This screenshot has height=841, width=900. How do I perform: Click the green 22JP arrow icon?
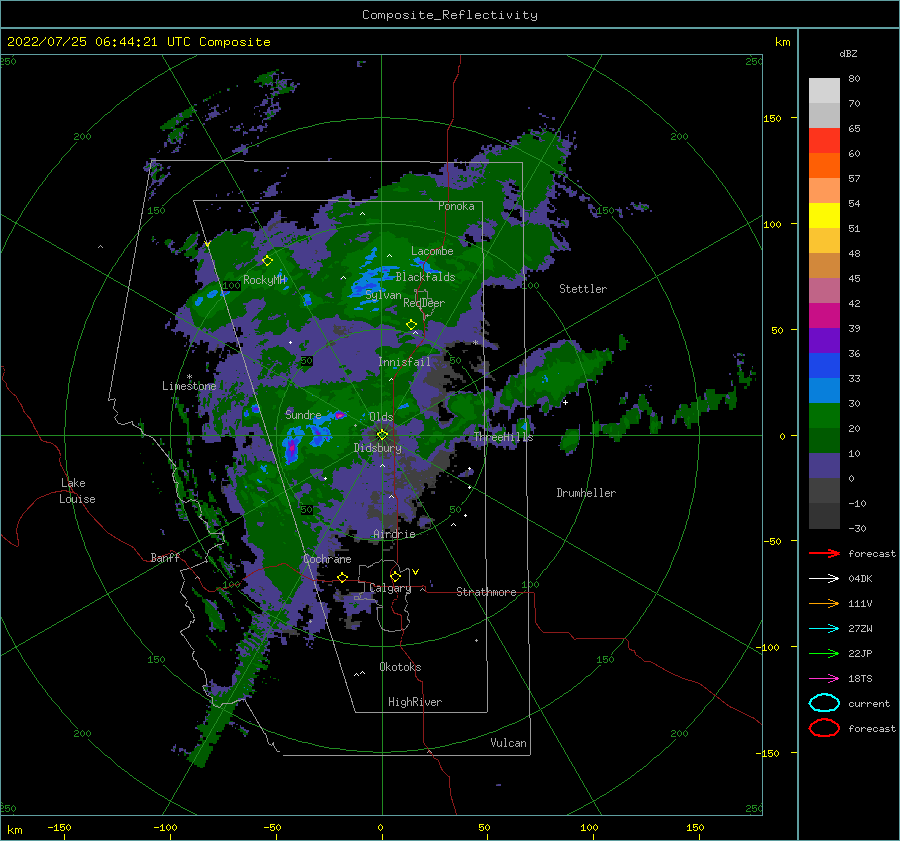824,653
